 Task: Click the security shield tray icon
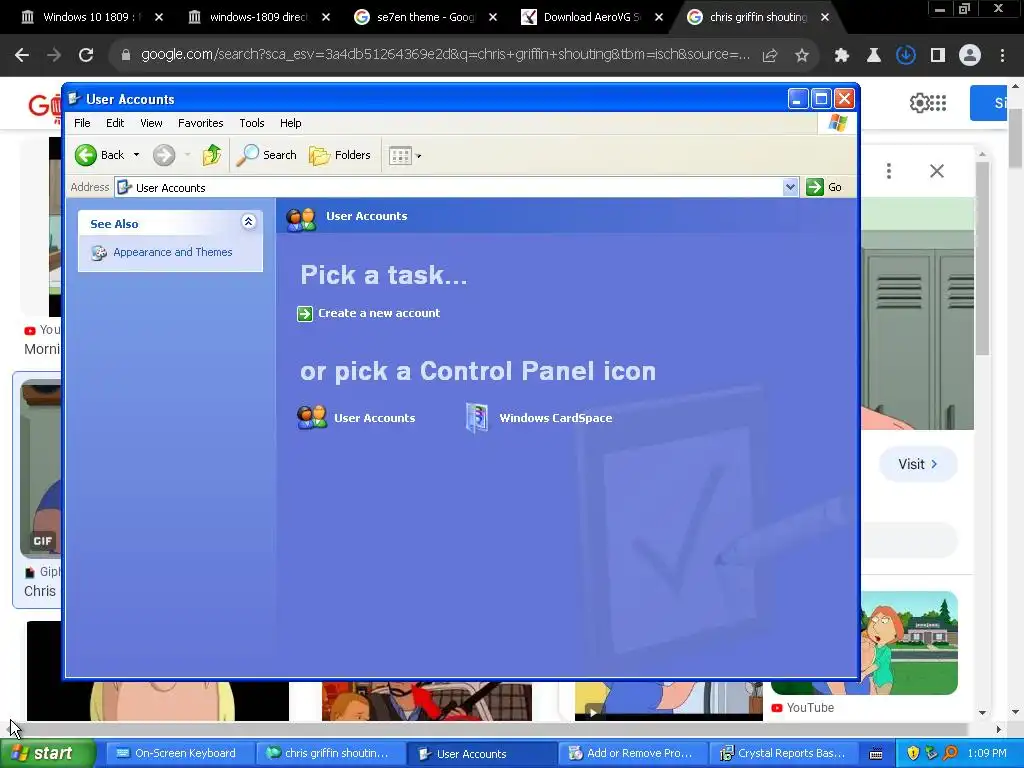(913, 753)
